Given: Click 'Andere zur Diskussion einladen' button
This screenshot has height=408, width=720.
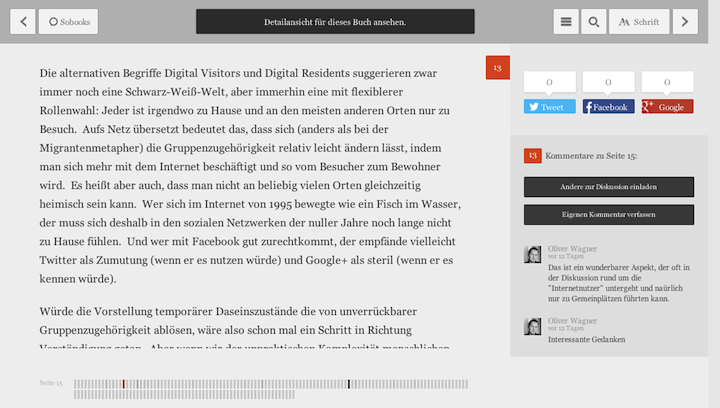Looking at the screenshot, I should tap(608, 187).
